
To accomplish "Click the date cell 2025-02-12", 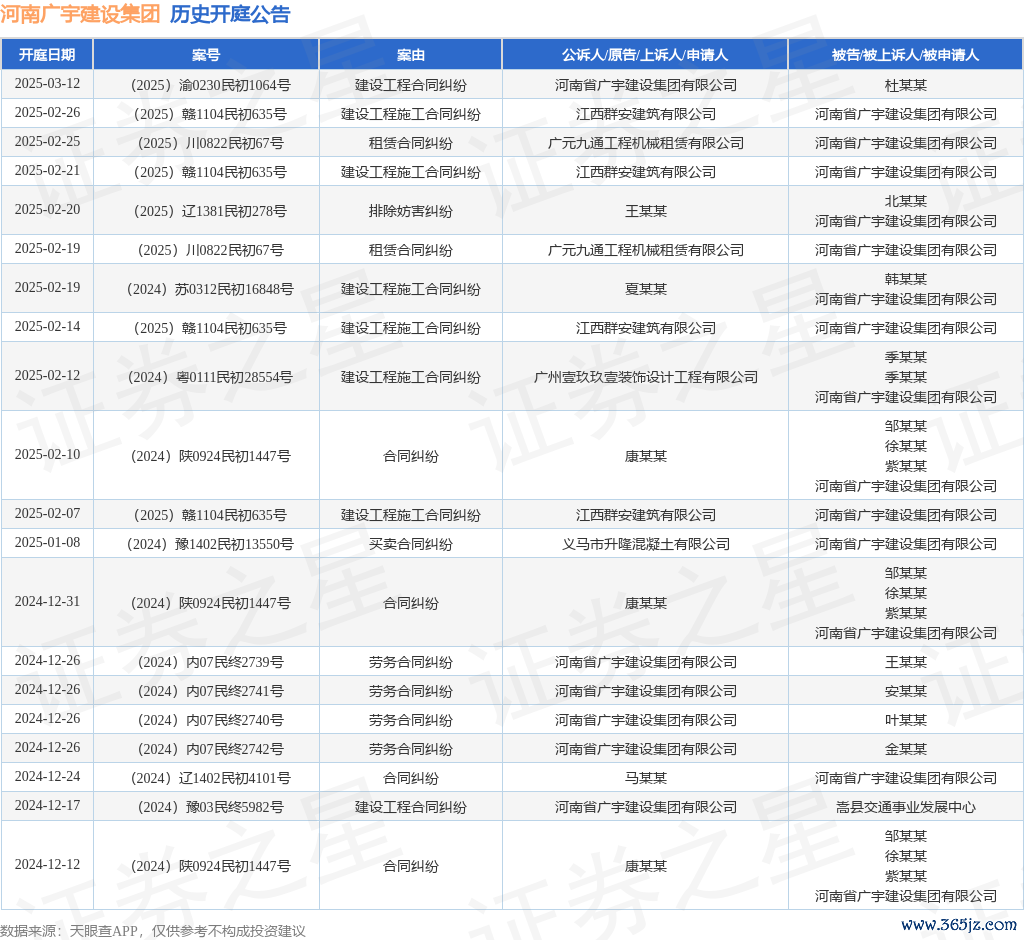I will pyautogui.click(x=47, y=376).
